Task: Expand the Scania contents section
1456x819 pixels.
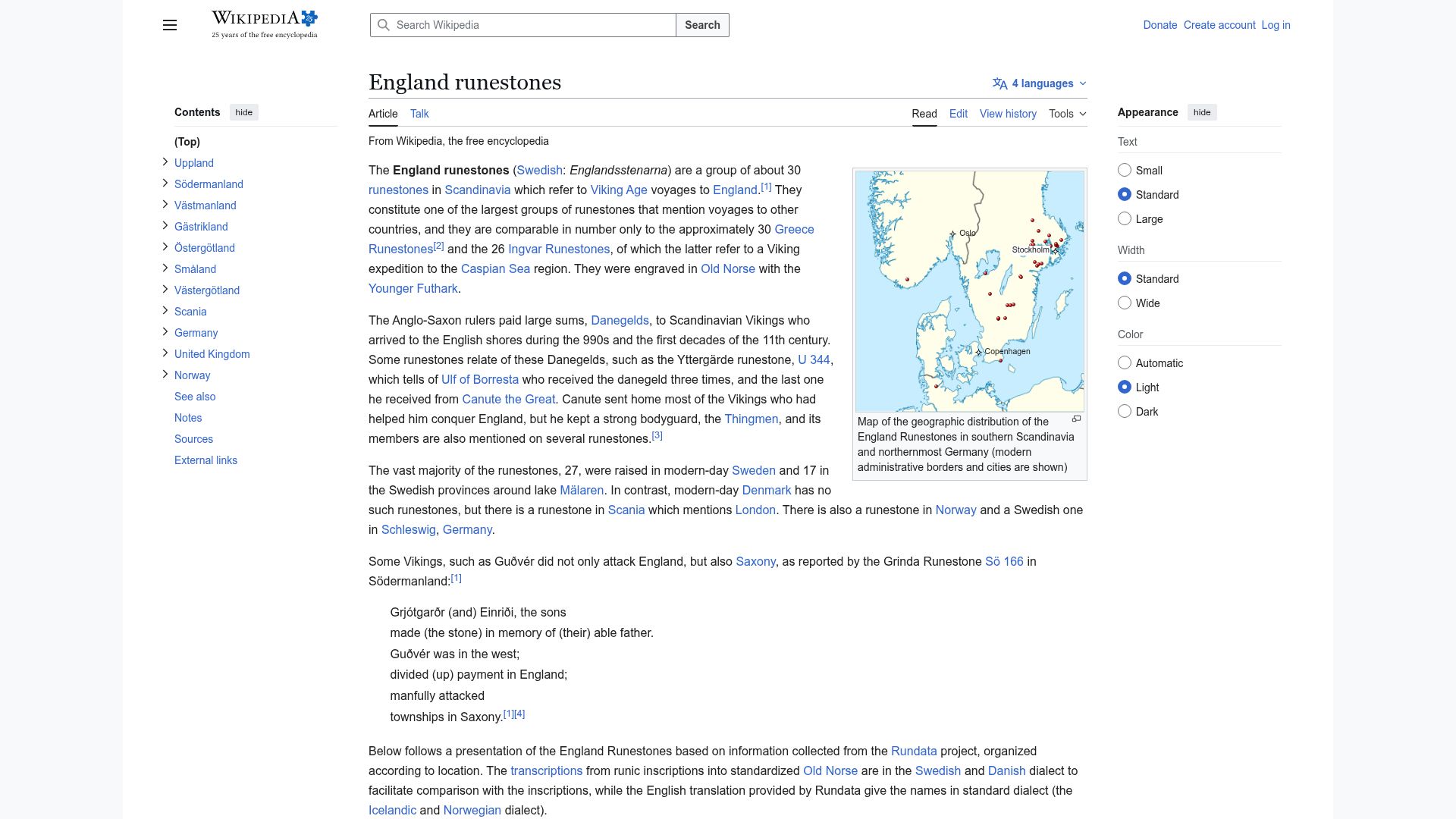Action: coord(165,310)
